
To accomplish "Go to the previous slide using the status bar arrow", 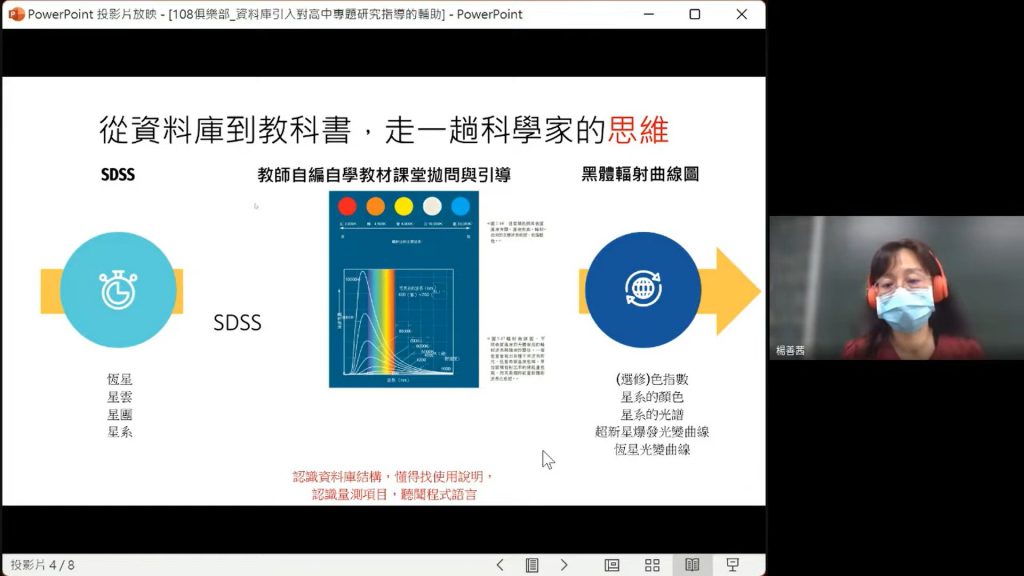I will (x=500, y=565).
